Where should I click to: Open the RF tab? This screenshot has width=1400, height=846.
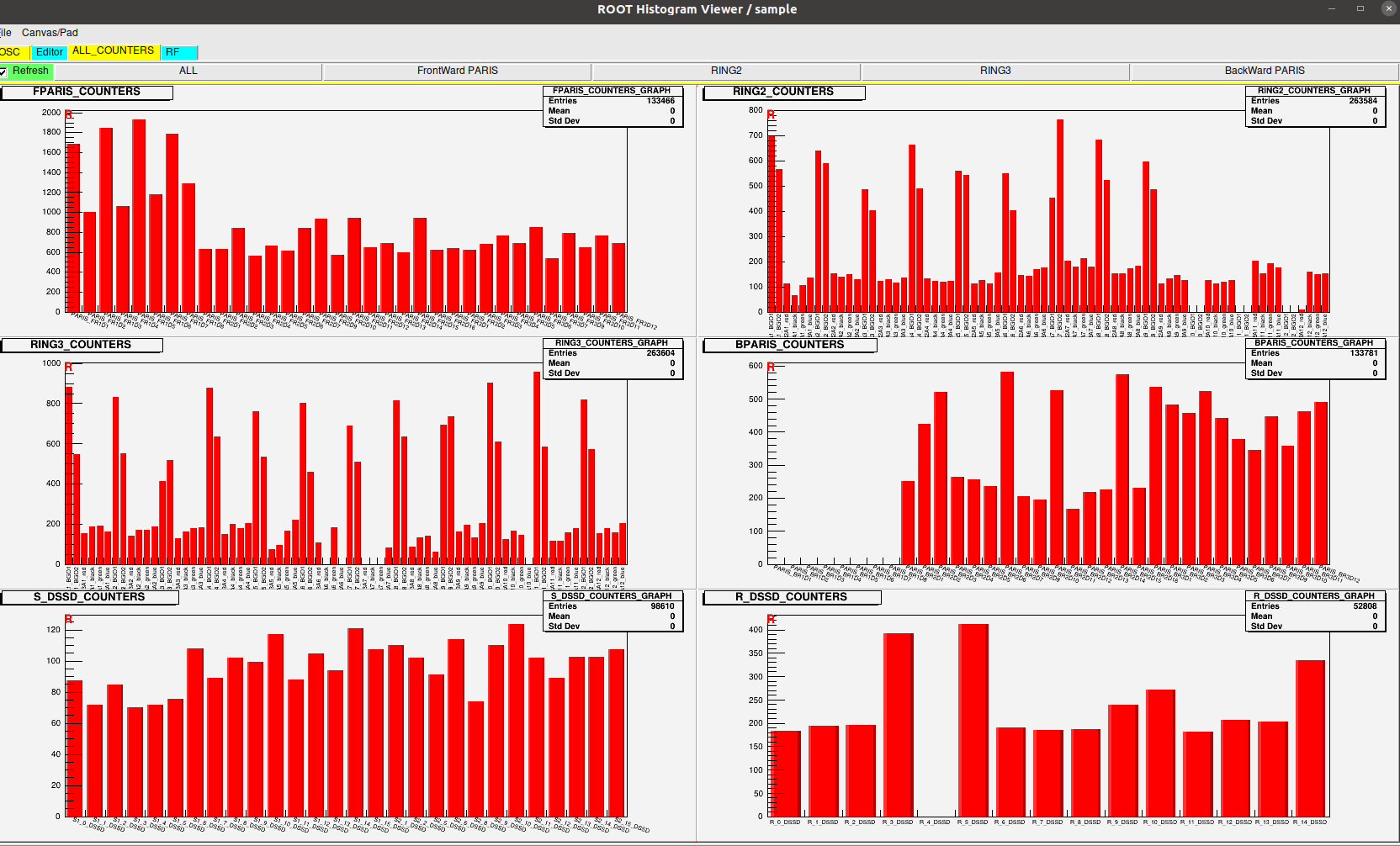coord(178,52)
